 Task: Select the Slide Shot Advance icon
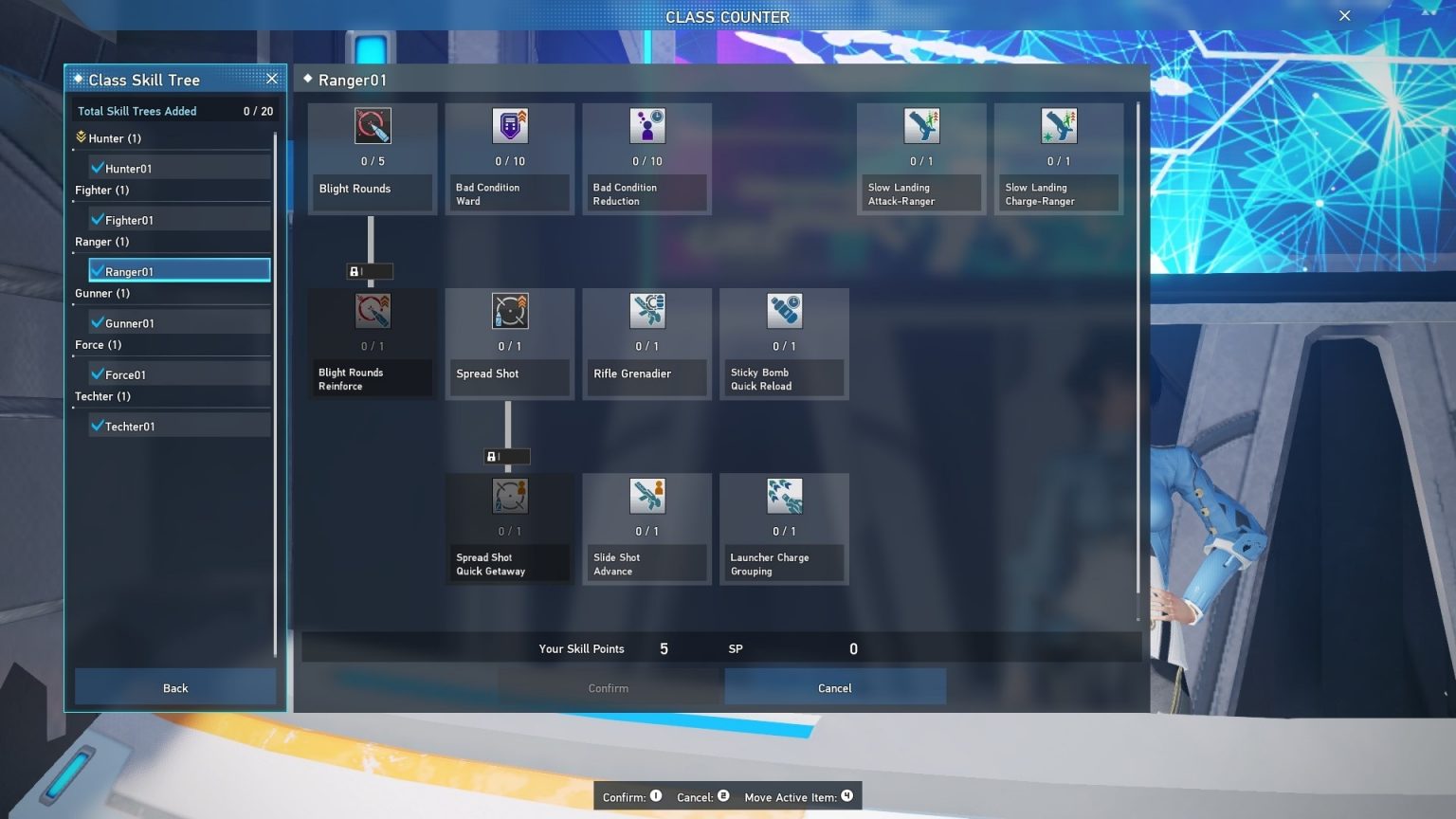point(647,496)
